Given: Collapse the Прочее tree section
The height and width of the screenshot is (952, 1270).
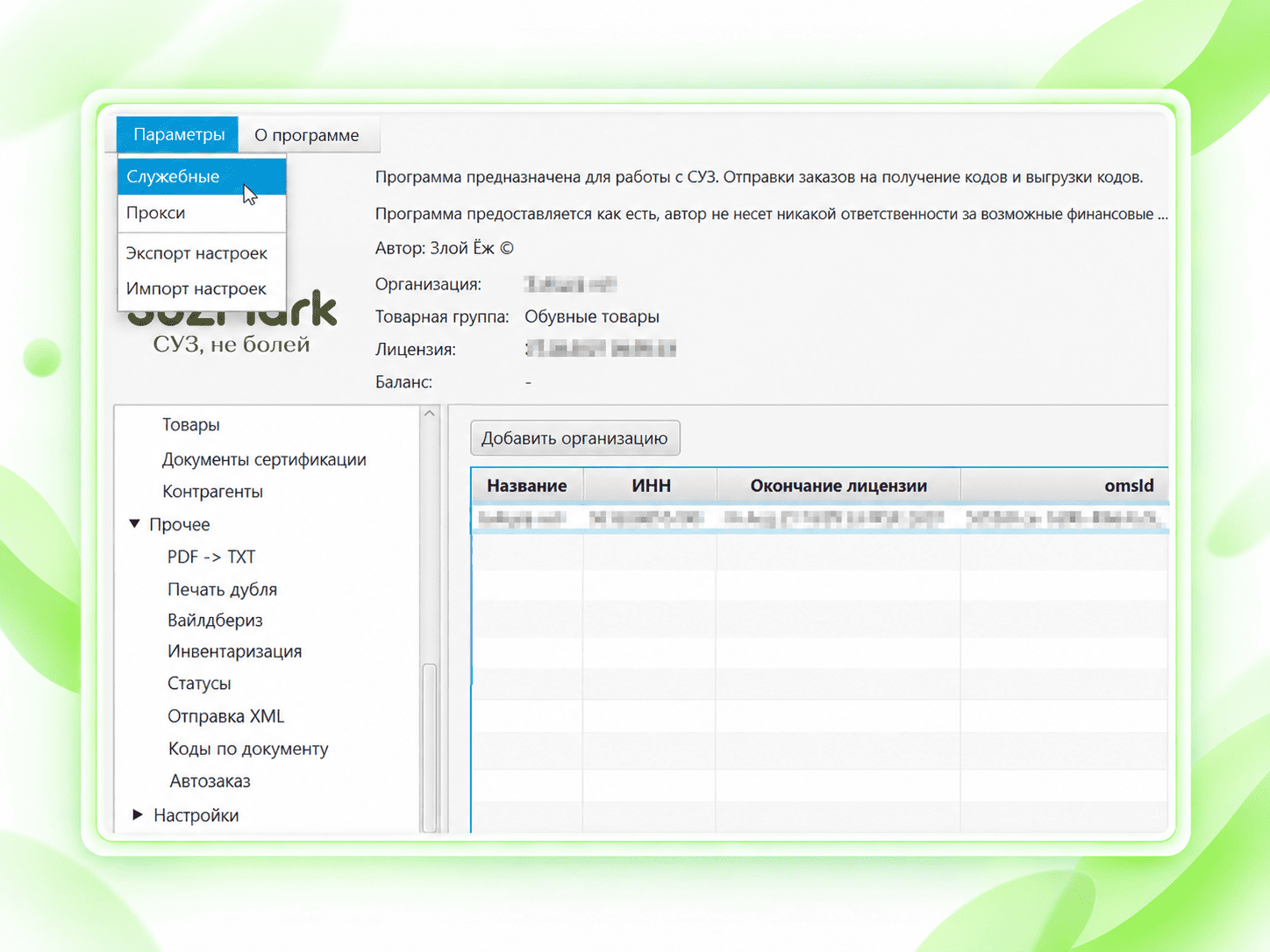Looking at the screenshot, I should 134,524.
